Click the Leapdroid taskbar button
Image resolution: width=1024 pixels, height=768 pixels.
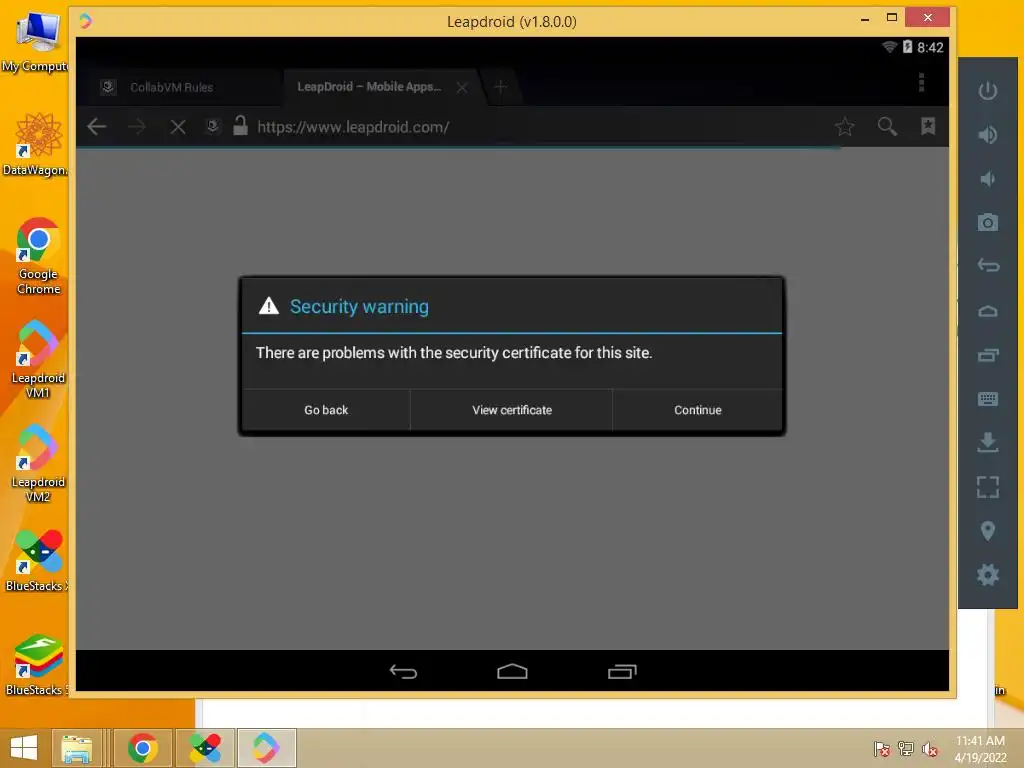click(x=266, y=748)
